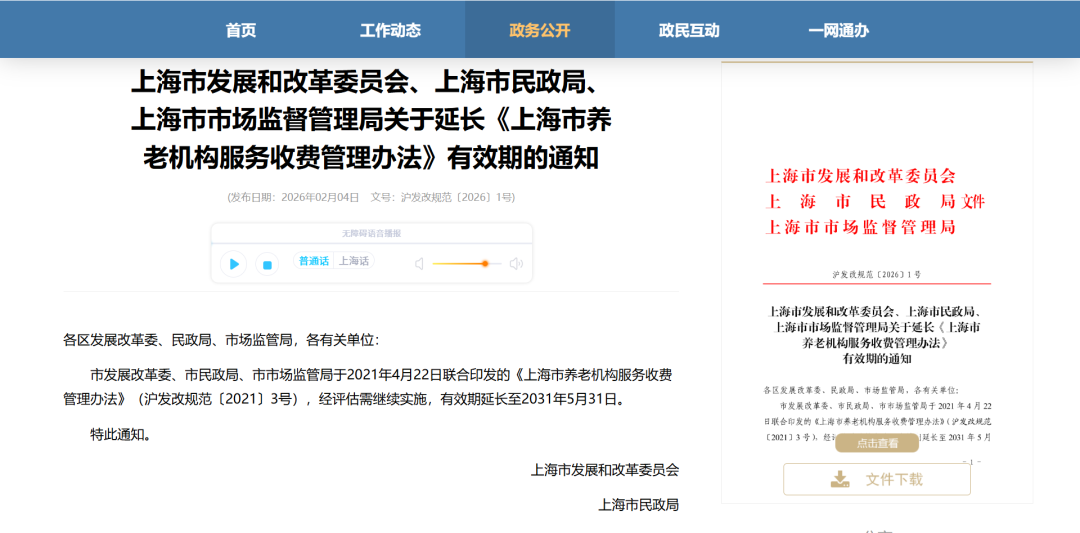1080x533 pixels.
Task: Click the loud-volume speaker icon
Action: click(516, 264)
